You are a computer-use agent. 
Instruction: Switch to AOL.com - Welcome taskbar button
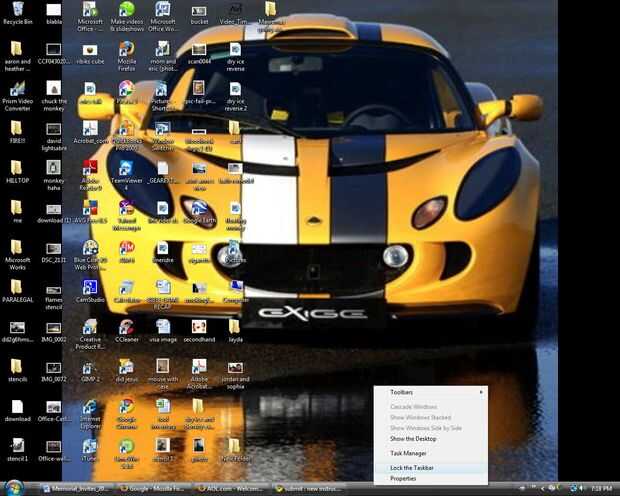click(231, 489)
